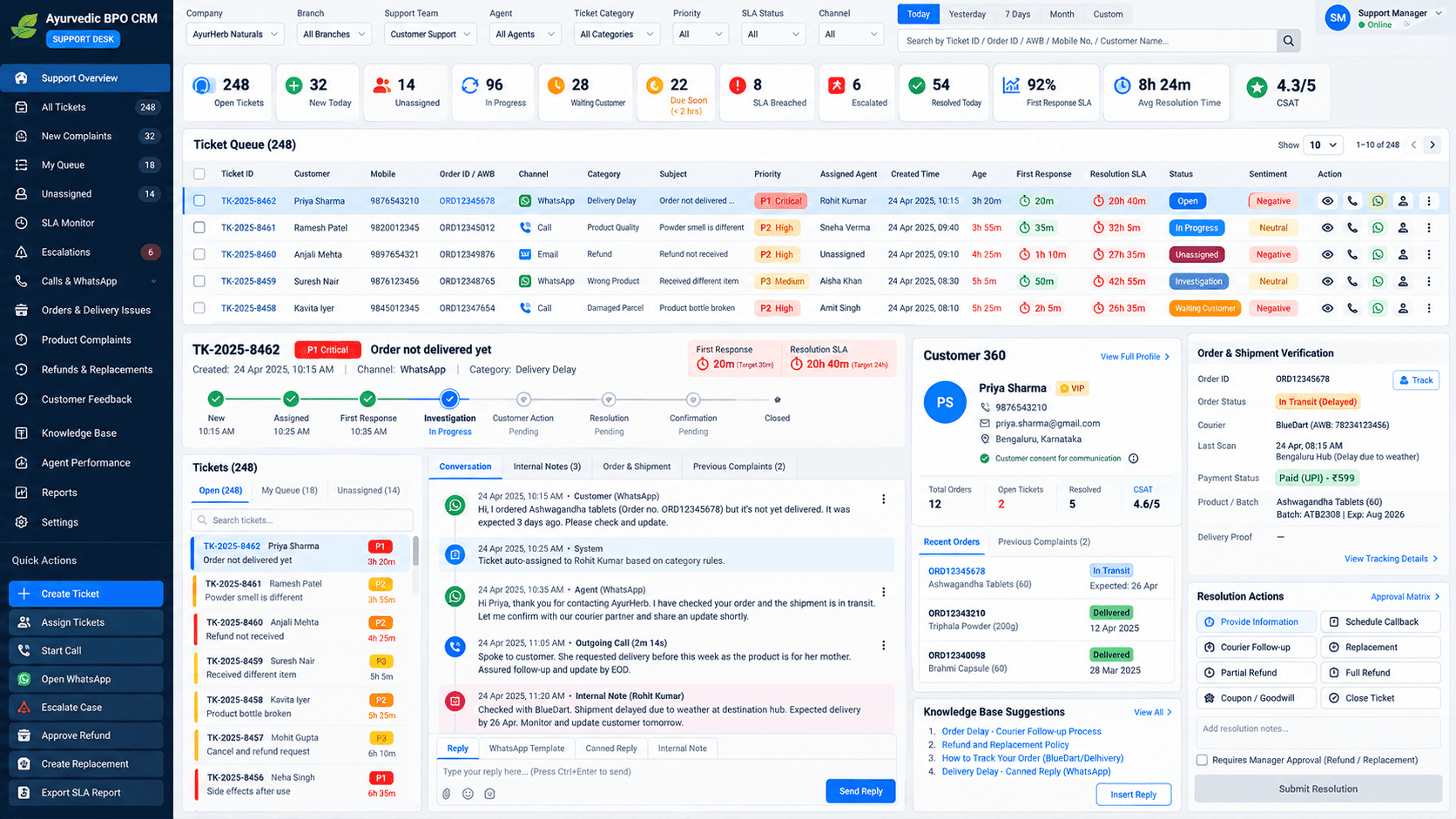Viewport: 1456px width, 819px height.
Task: Assign agent icon in TK-2025-8459 row
Action: tap(1403, 282)
